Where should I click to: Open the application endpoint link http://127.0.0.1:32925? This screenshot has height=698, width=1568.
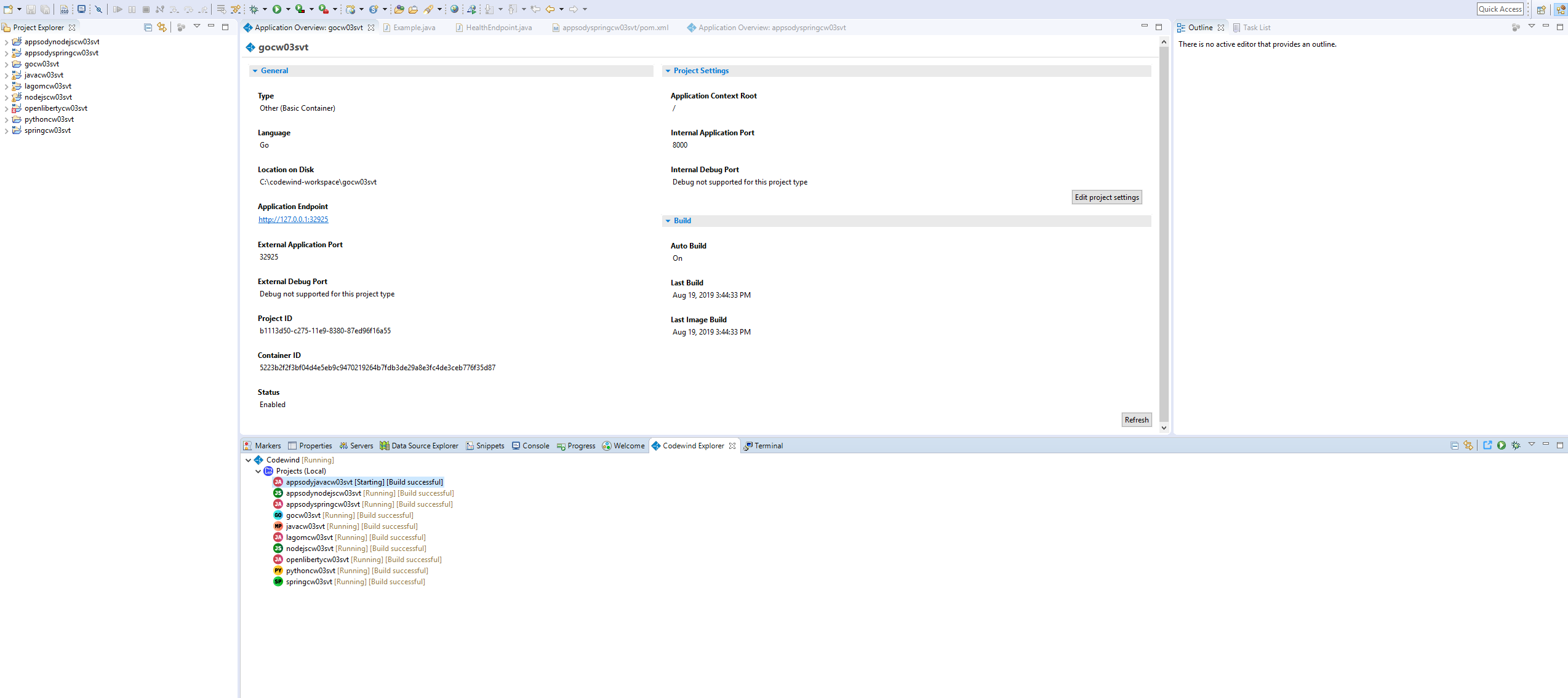[294, 219]
